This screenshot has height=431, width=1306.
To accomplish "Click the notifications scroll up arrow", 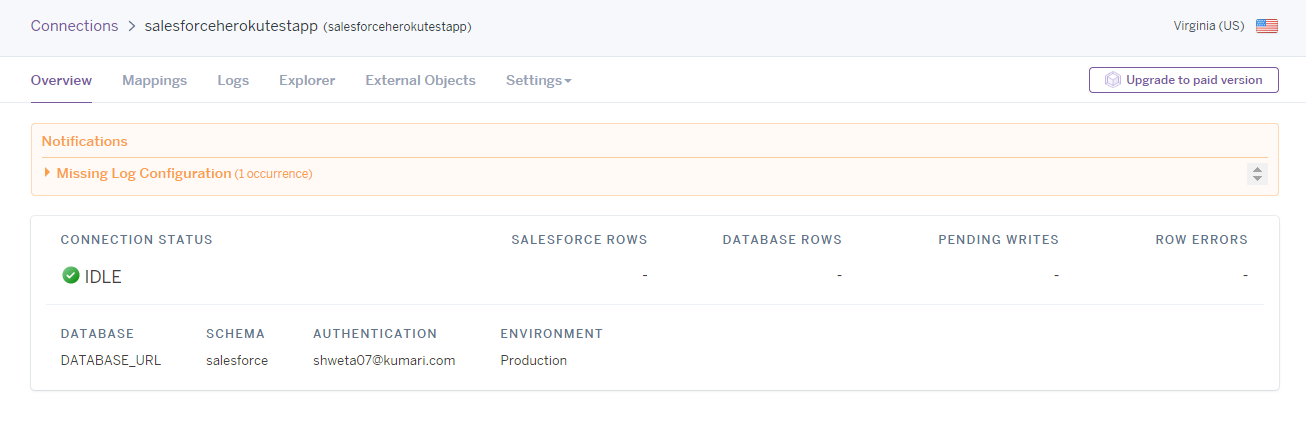I will coord(1257,169).
